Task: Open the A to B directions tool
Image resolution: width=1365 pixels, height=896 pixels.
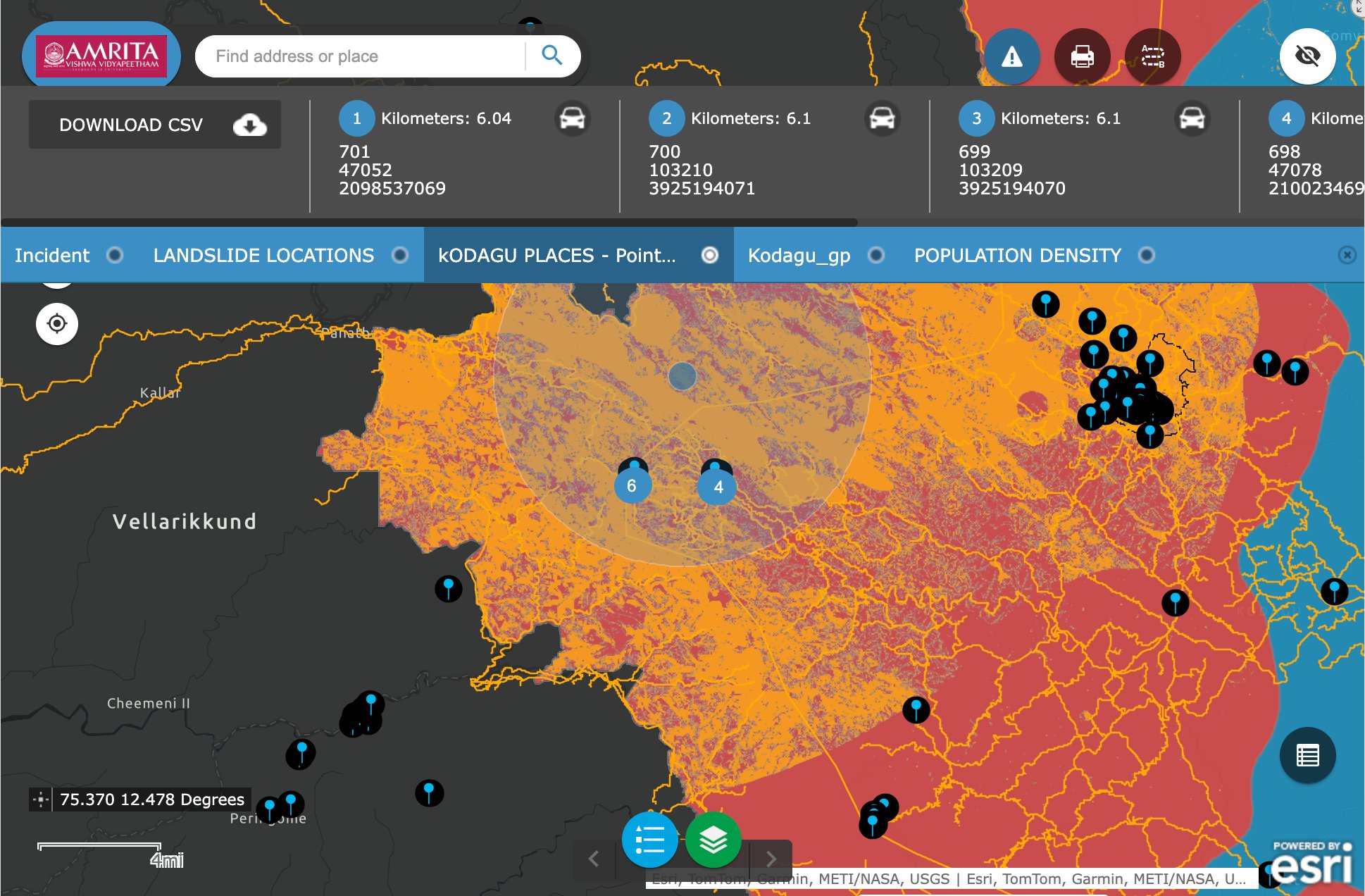Action: click(x=1152, y=56)
